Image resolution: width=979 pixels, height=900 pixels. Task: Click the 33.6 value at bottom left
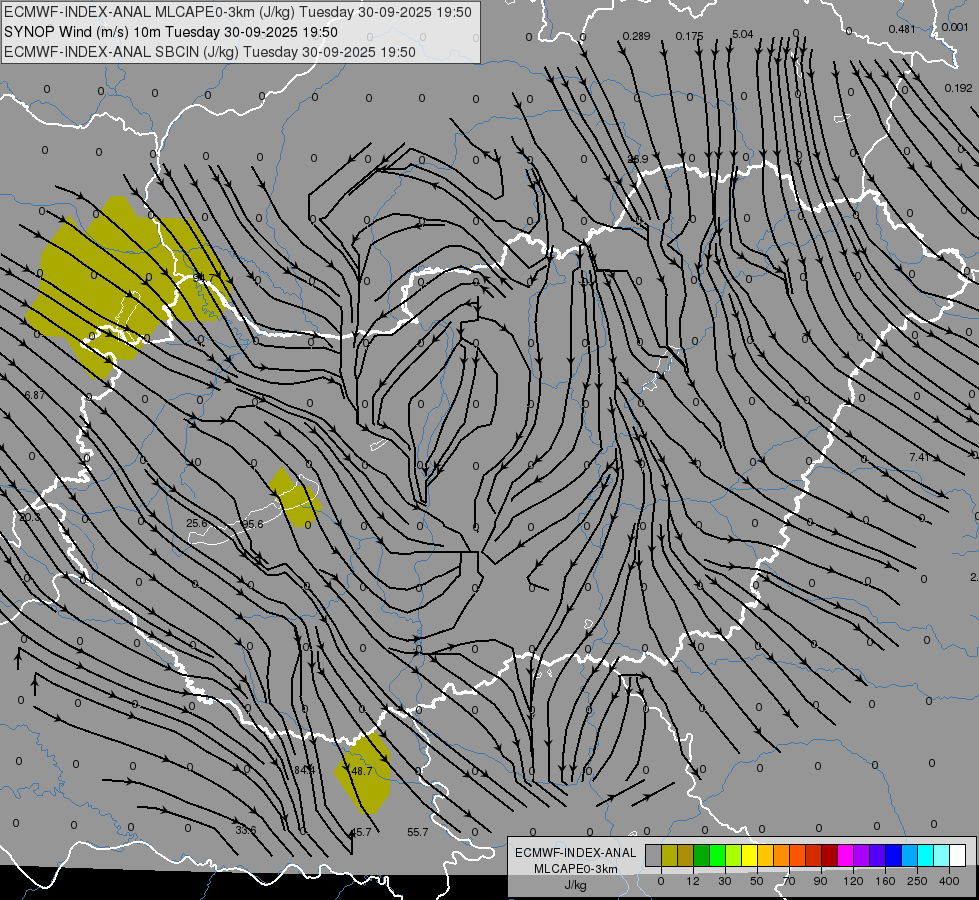(x=245, y=830)
